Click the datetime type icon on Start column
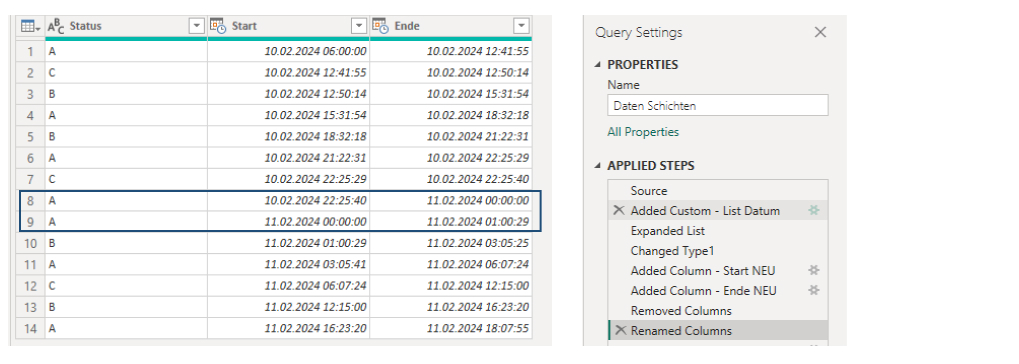 (x=218, y=26)
